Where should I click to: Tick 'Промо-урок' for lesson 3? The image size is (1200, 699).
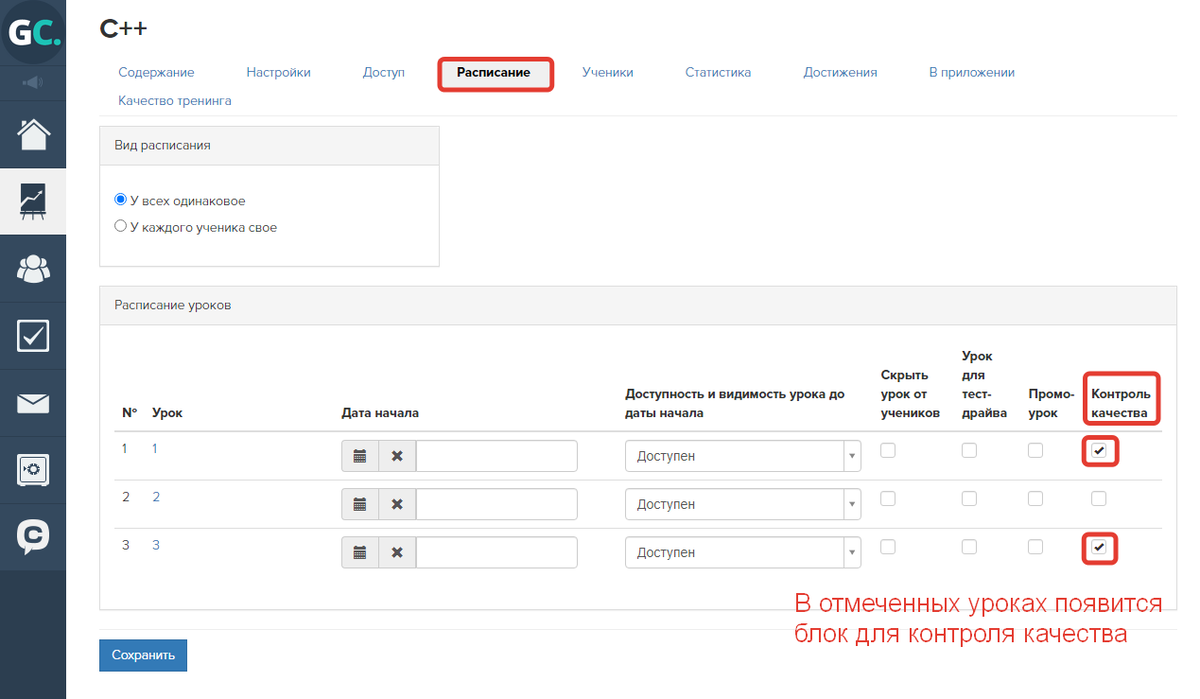(x=1035, y=546)
